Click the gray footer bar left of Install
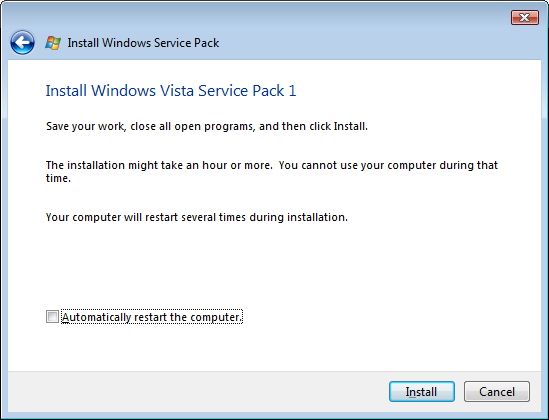The image size is (549, 420). click(196, 391)
